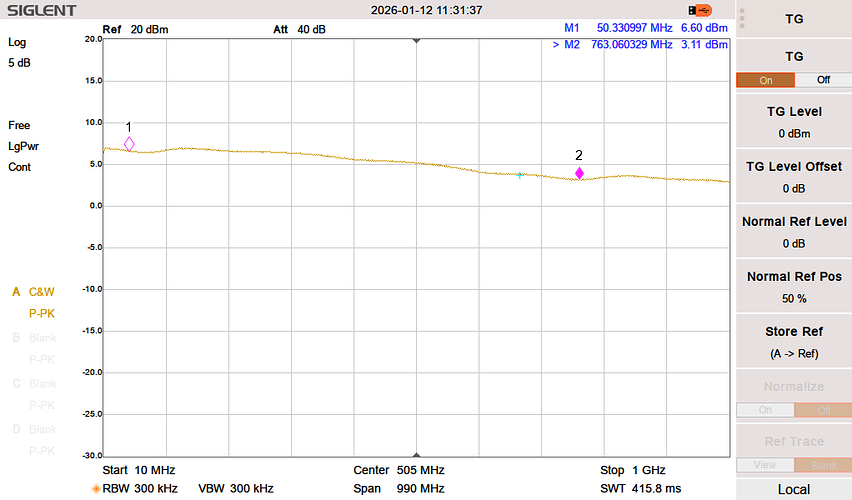Click the menu panel drag handle dots
The image size is (852, 500).
pos(742,18)
